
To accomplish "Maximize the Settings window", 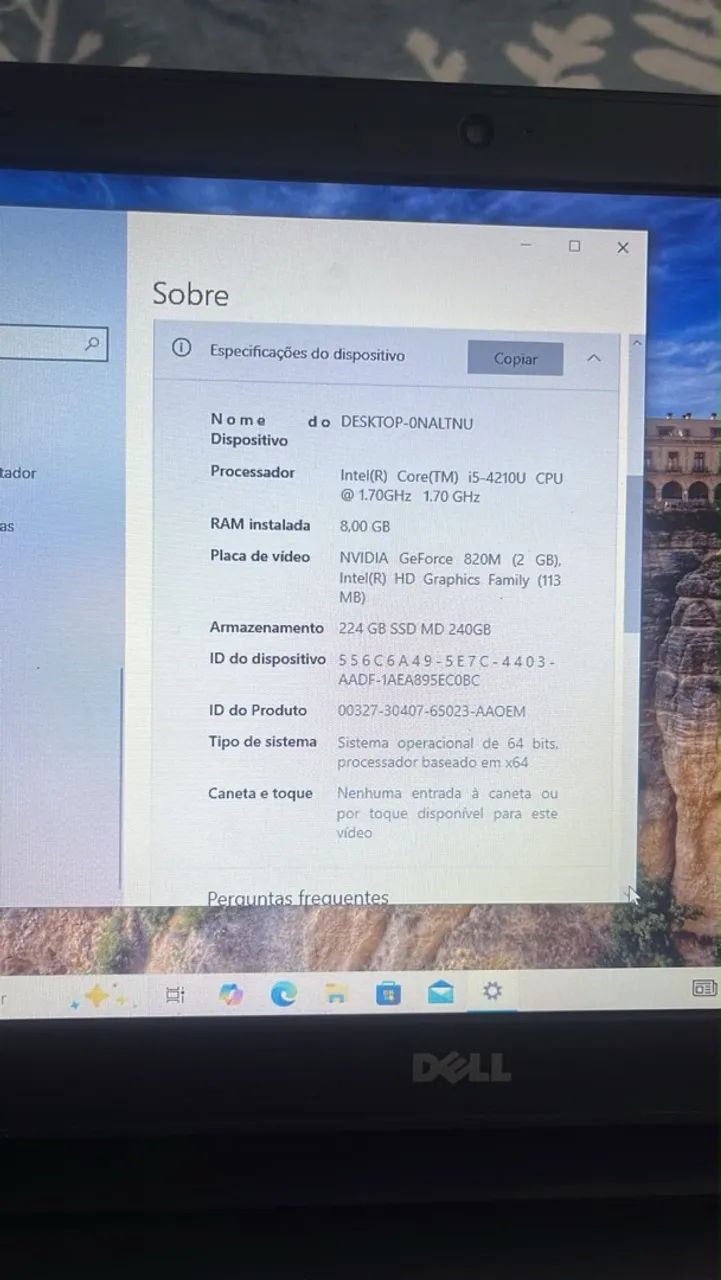I will pyautogui.click(x=574, y=246).
